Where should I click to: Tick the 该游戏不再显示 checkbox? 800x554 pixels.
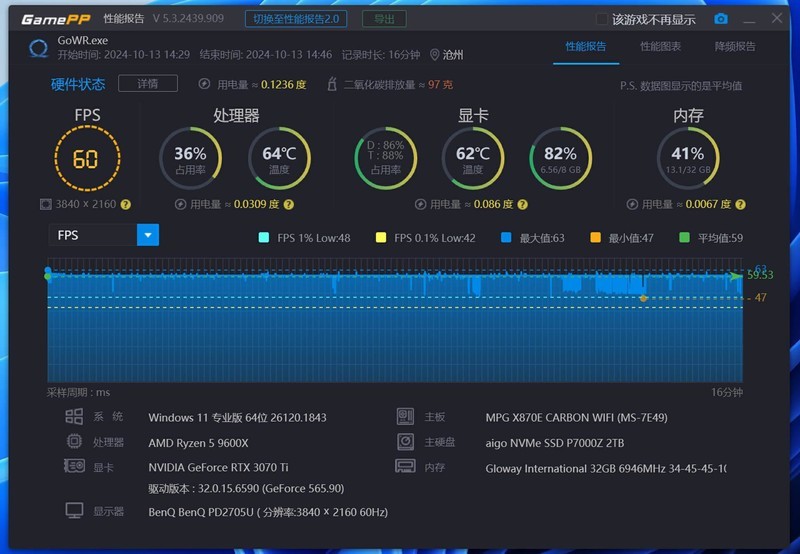coord(602,19)
